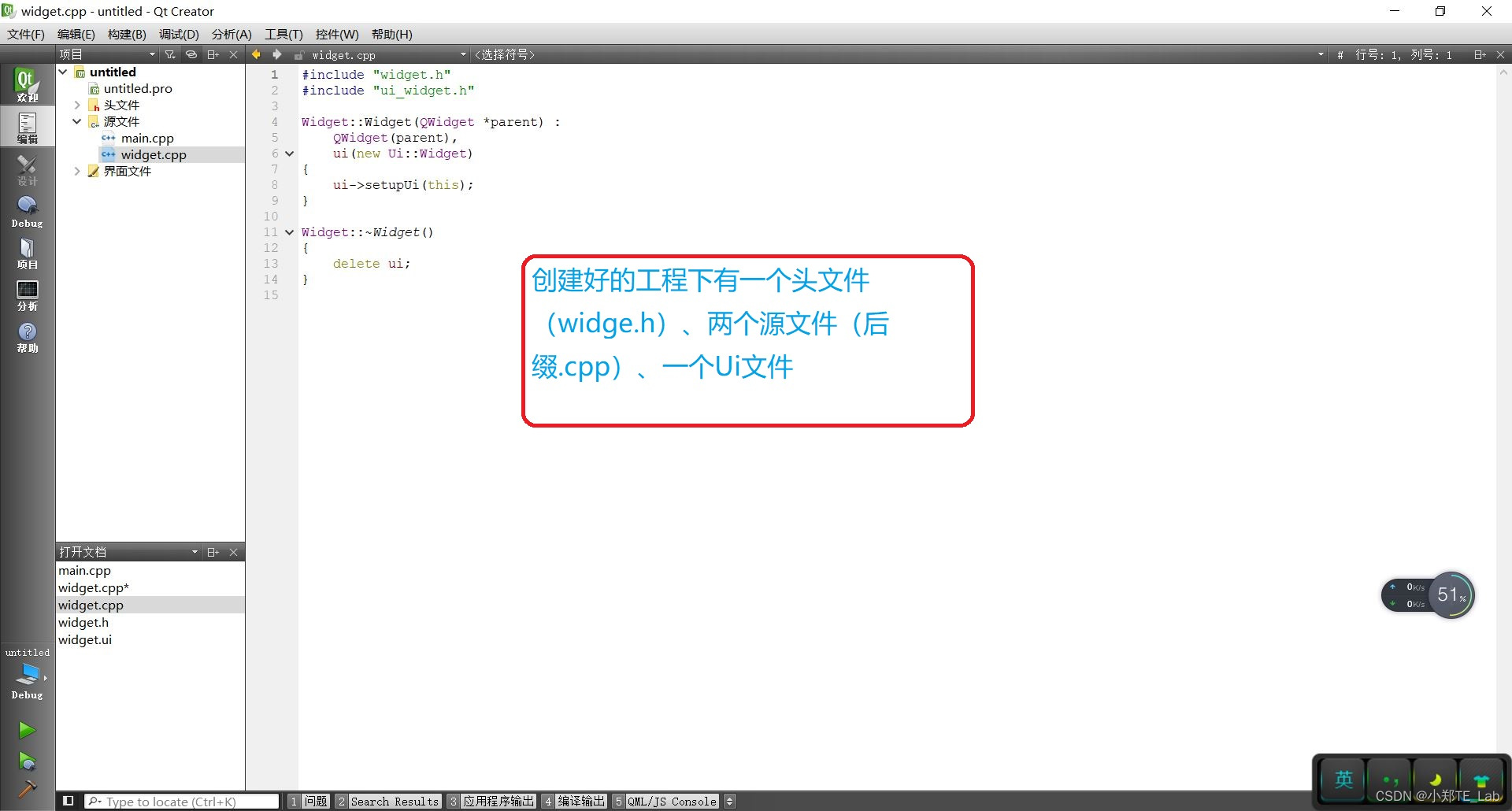1512x811 pixels.
Task: Show the 问题 issues pane
Action: (x=308, y=801)
